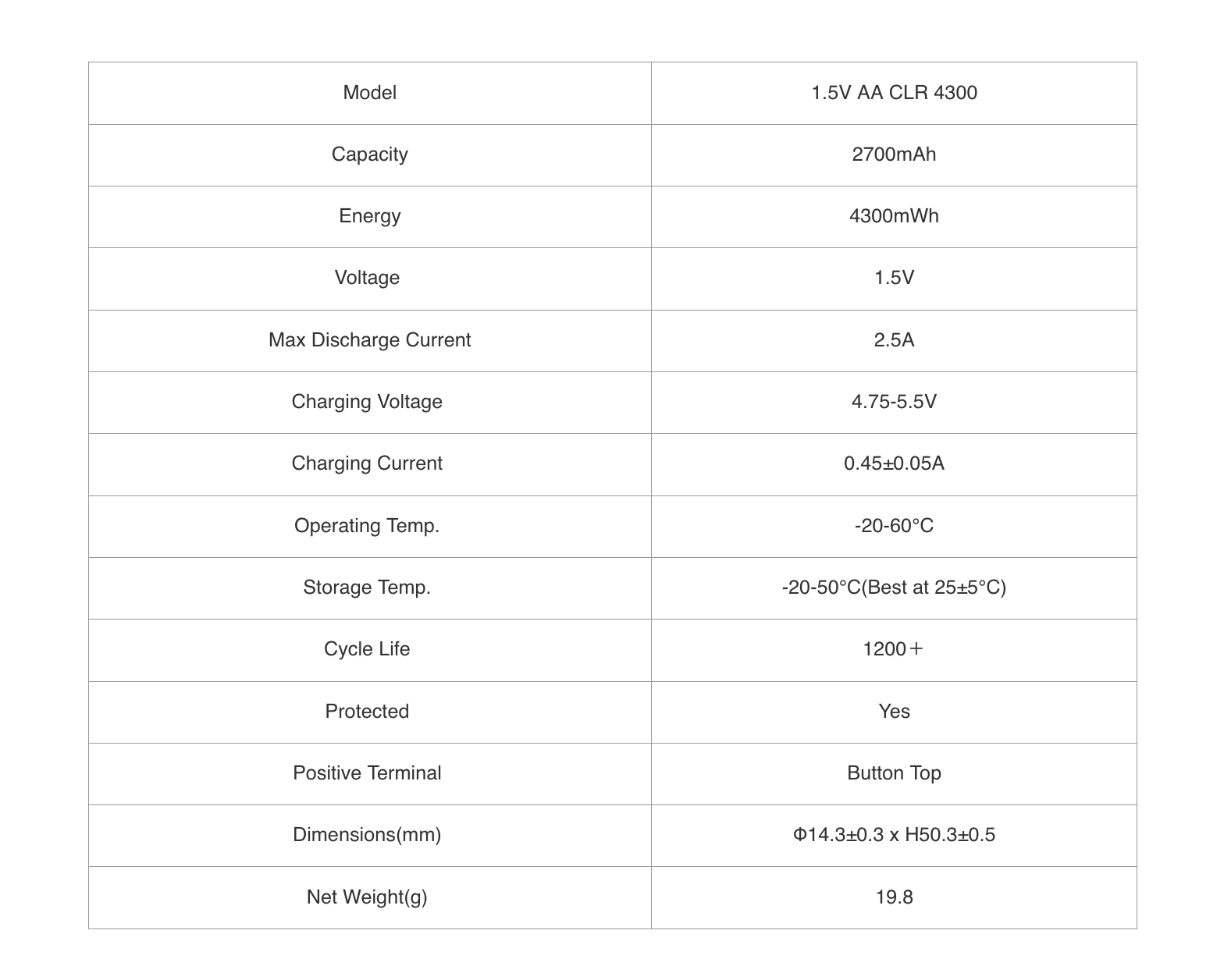Click the "19.8" net weight value
Viewport: 1224px width, 980px height.
click(894, 897)
